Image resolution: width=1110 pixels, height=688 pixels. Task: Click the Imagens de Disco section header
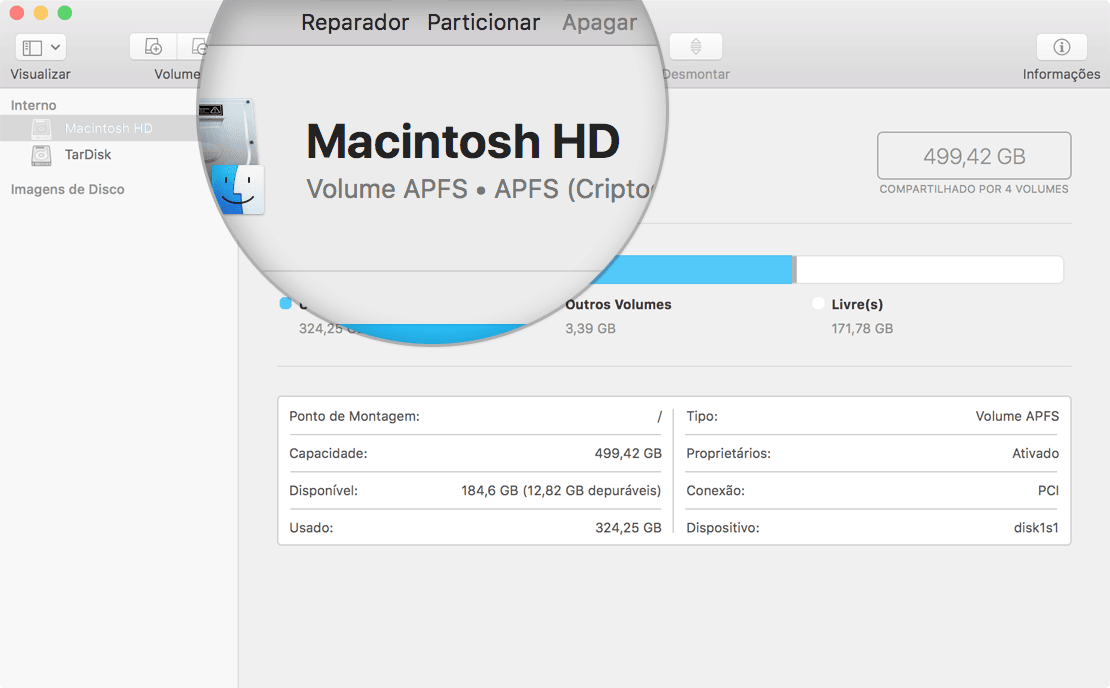pos(67,189)
